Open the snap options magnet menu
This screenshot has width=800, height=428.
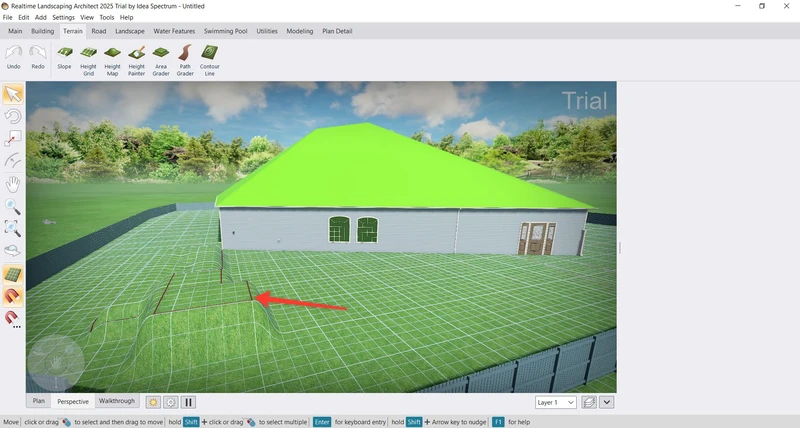(13, 318)
